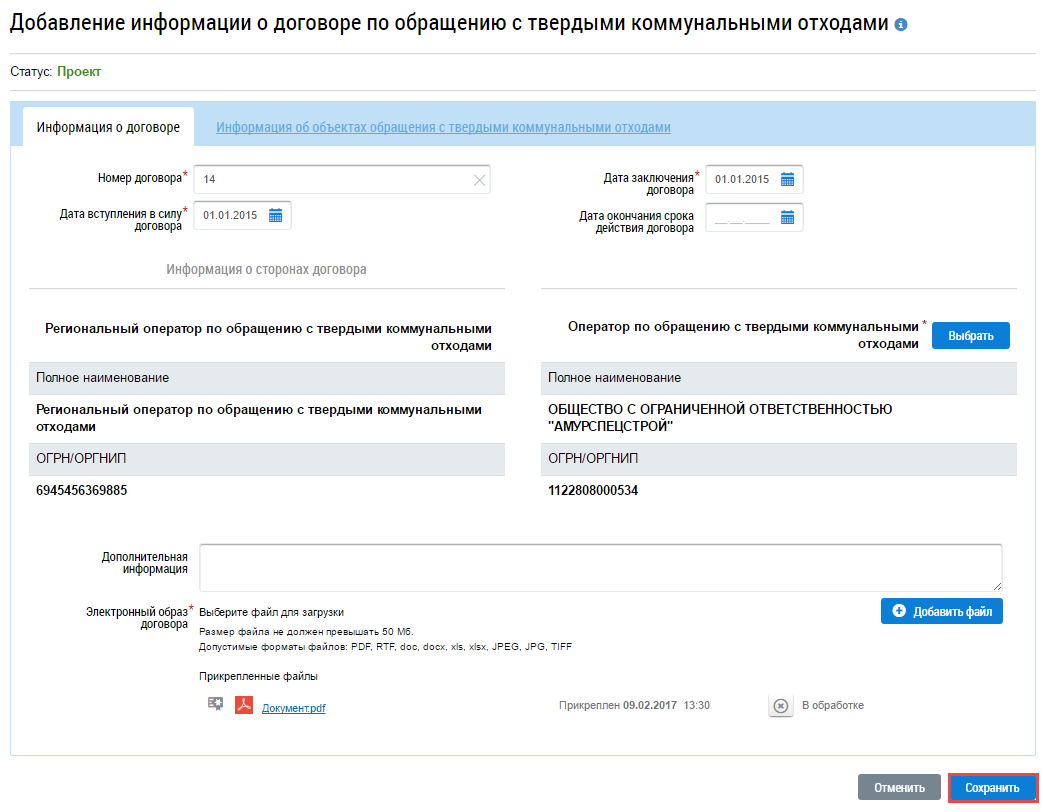
Task: Click 'Добавить файл' button
Action: pos(941,611)
